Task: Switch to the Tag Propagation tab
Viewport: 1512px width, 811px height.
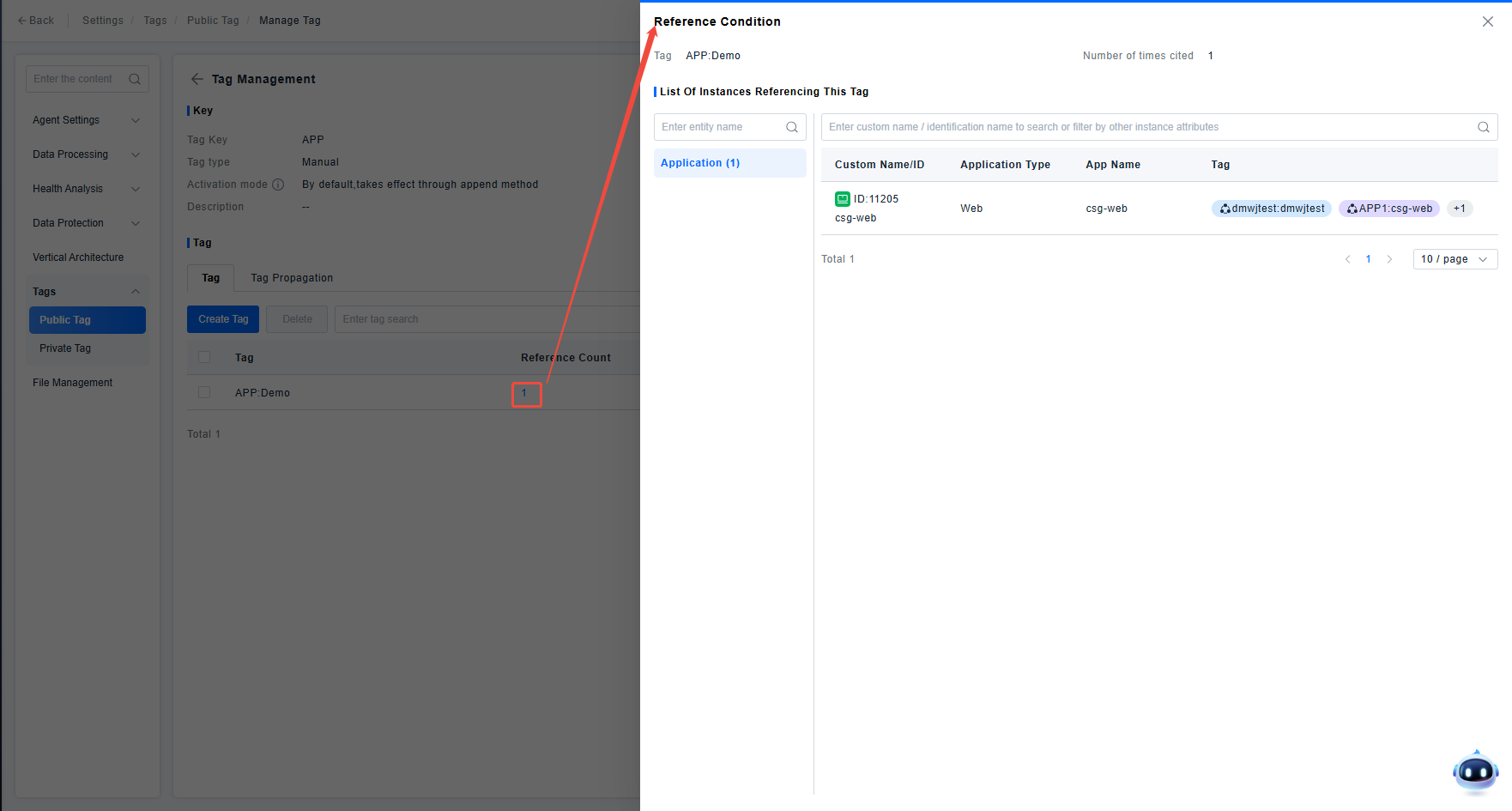Action: [x=292, y=278]
